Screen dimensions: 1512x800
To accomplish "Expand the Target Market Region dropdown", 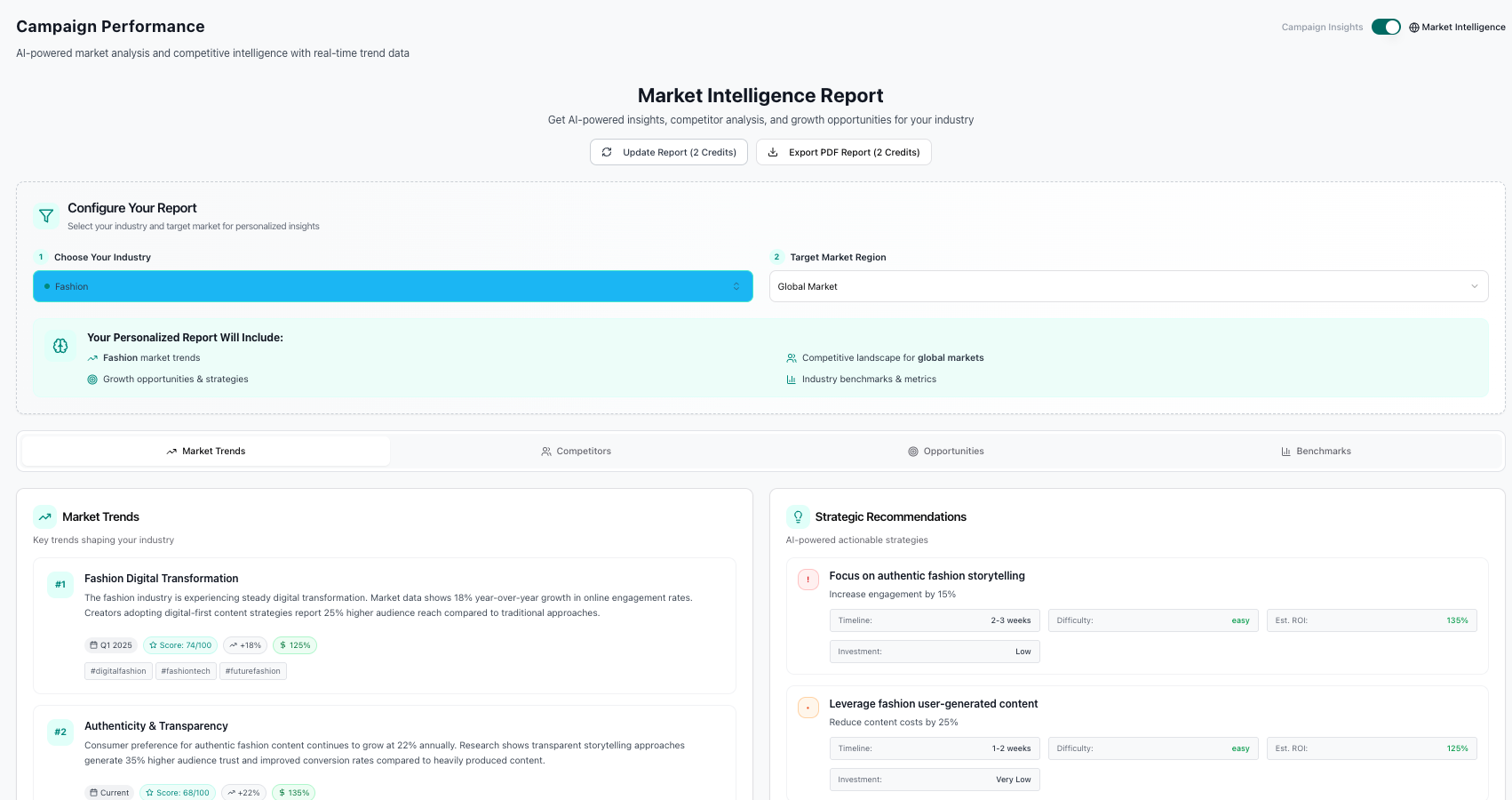I will pos(1128,286).
